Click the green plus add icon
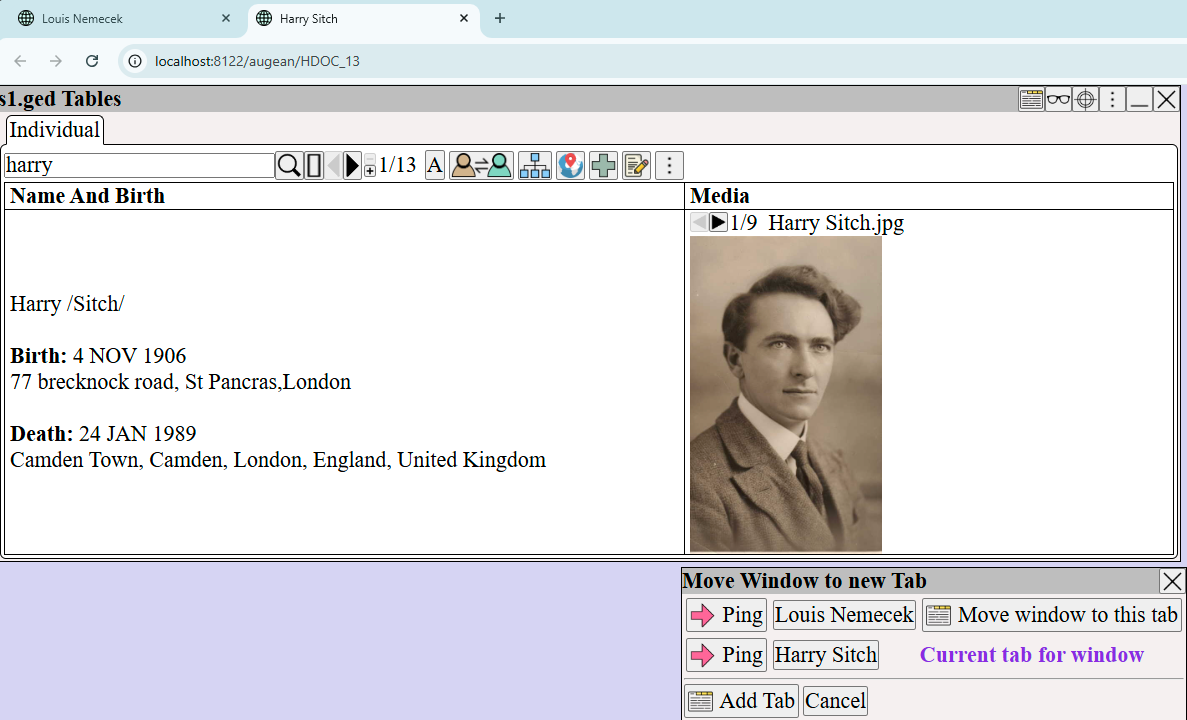Image resolution: width=1187 pixels, height=720 pixels. (x=603, y=166)
